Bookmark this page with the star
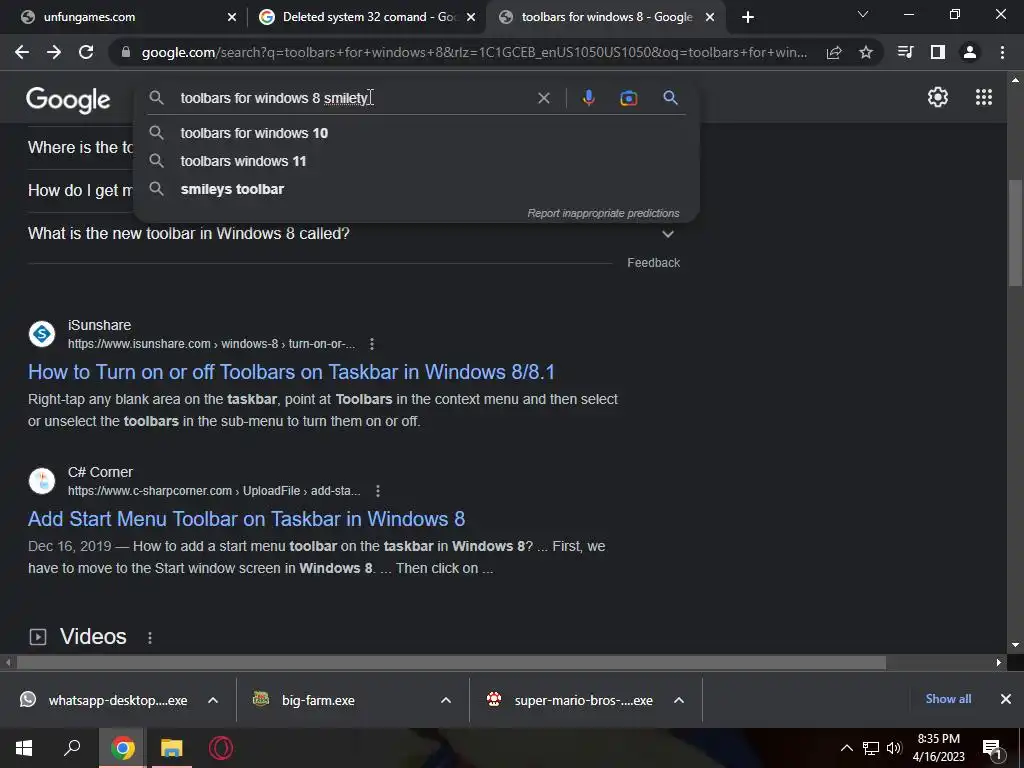 (x=866, y=52)
